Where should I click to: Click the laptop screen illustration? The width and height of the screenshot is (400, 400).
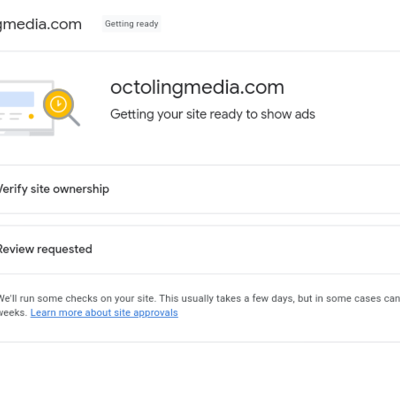point(25,106)
